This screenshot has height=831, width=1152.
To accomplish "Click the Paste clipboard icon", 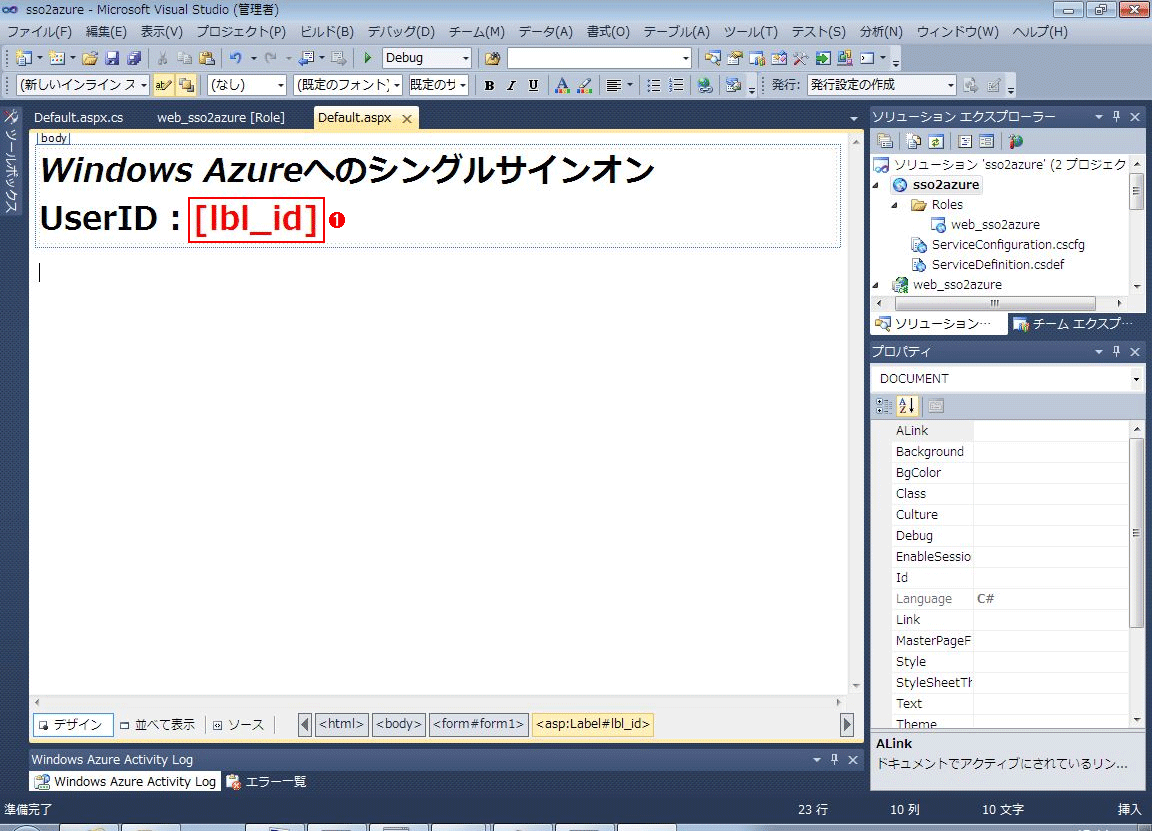I will (x=207, y=58).
